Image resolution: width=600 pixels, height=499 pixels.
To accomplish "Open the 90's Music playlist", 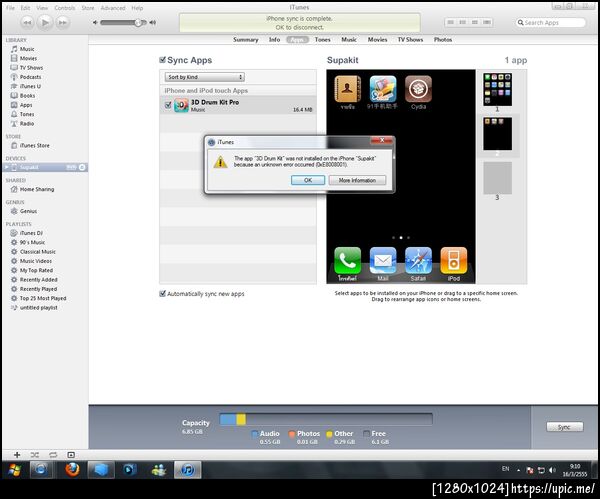I will pos(32,242).
